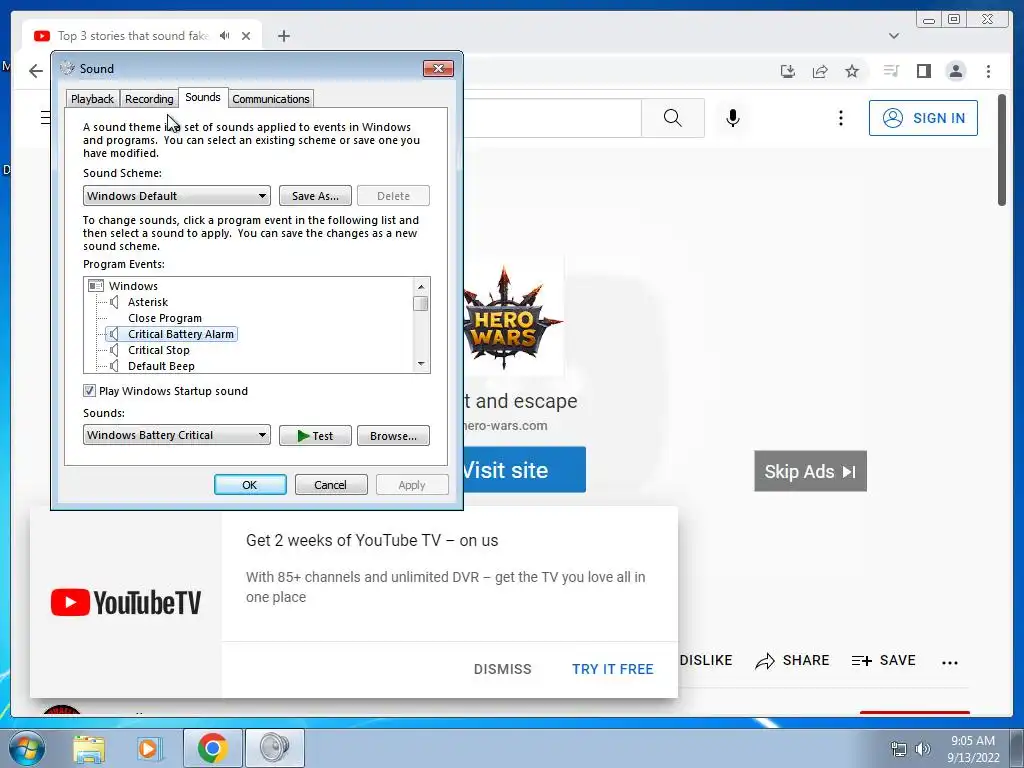Toggle the Chrome side panel
This screenshot has height=768, width=1024.
coord(923,71)
